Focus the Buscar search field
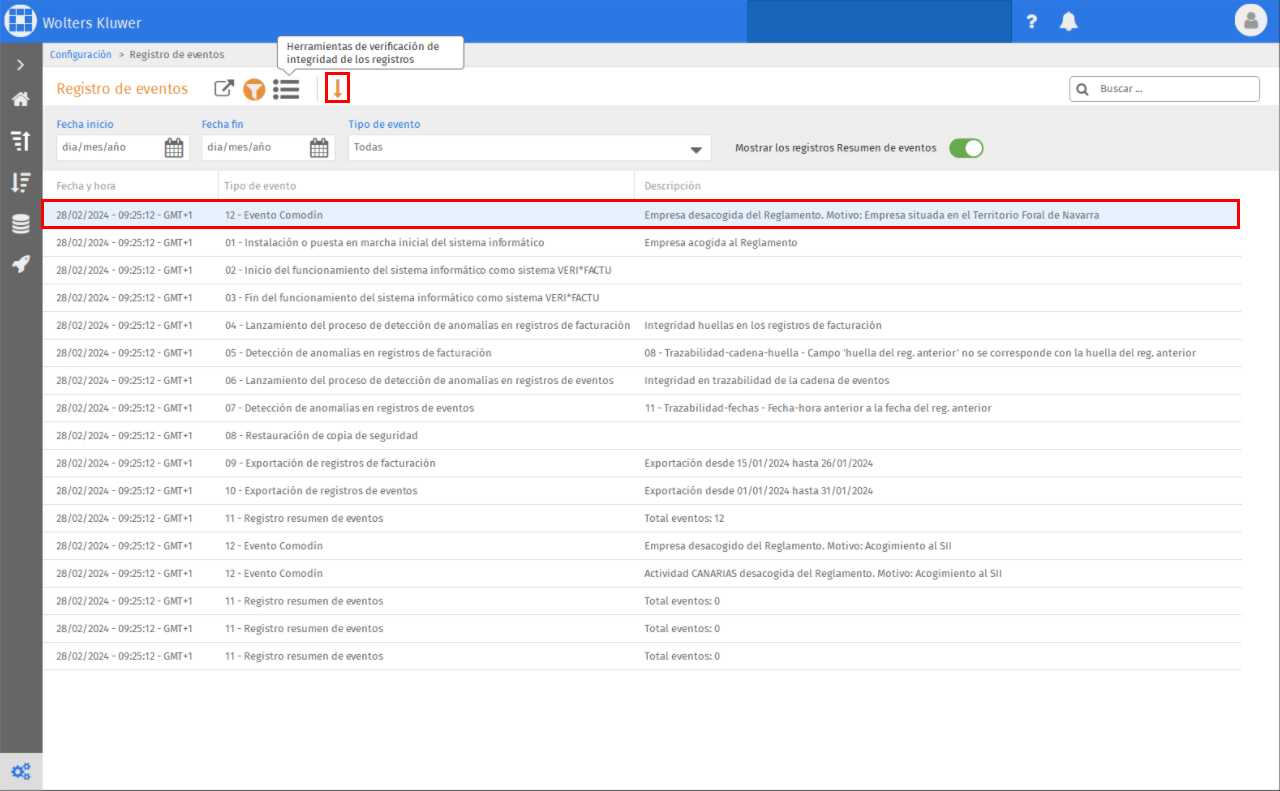 coord(1165,89)
